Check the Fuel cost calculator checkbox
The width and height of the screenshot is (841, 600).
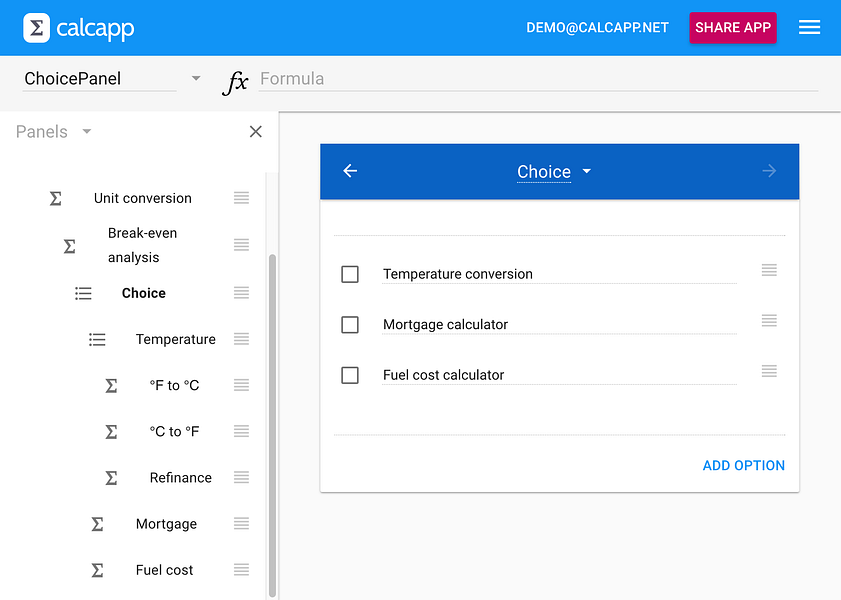pos(350,375)
